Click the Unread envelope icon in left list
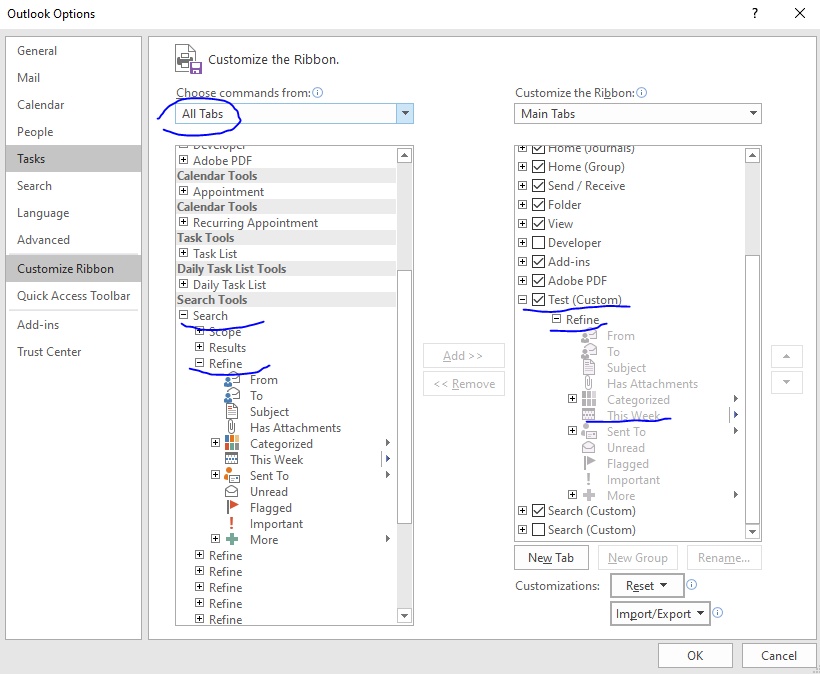820x674 pixels. 232,492
